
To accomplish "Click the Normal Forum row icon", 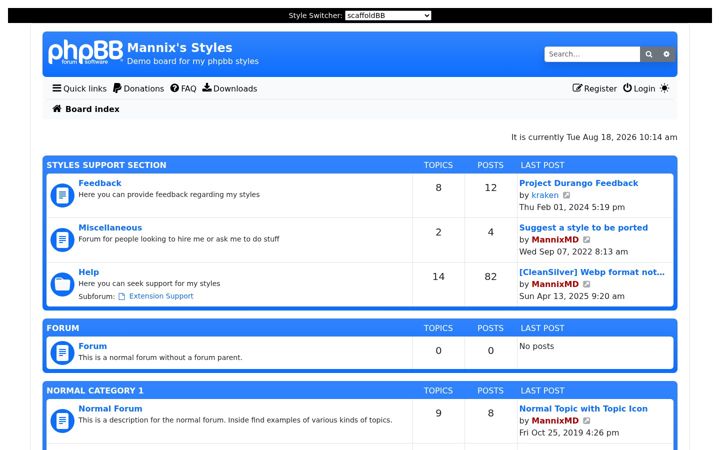I will coord(62,421).
